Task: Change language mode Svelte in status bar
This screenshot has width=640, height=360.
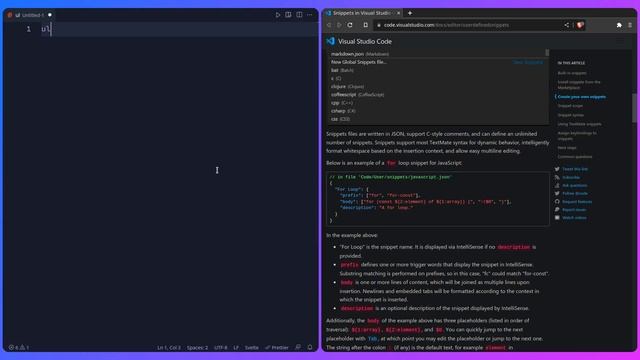Action: [x=251, y=348]
